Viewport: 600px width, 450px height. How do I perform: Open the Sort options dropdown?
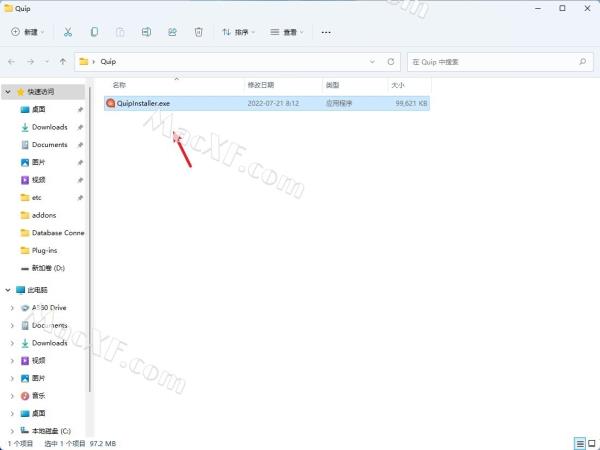tap(238, 32)
